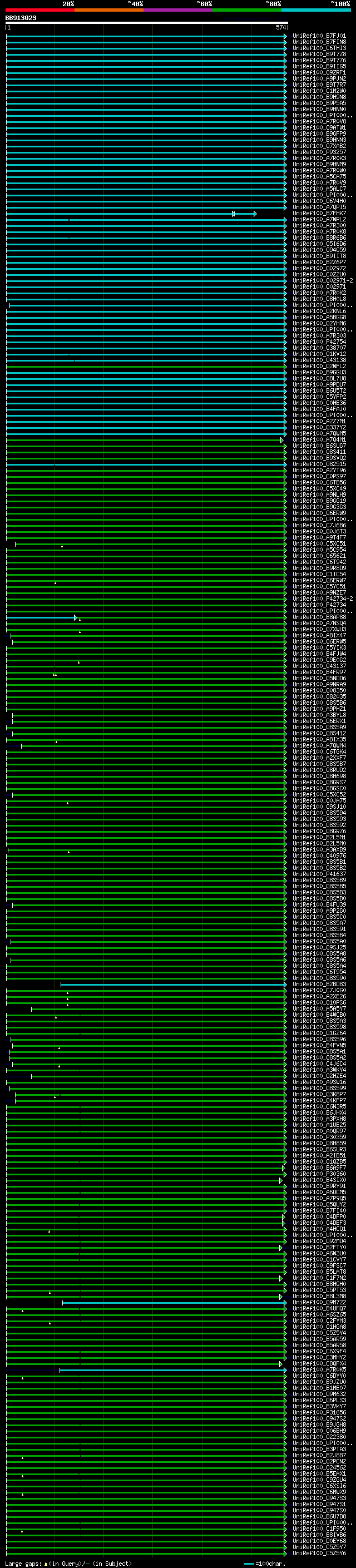This screenshot has height=1568, width=356.
Task: Click the cyan ~100% identity legend segment
Action: pos(316,10)
